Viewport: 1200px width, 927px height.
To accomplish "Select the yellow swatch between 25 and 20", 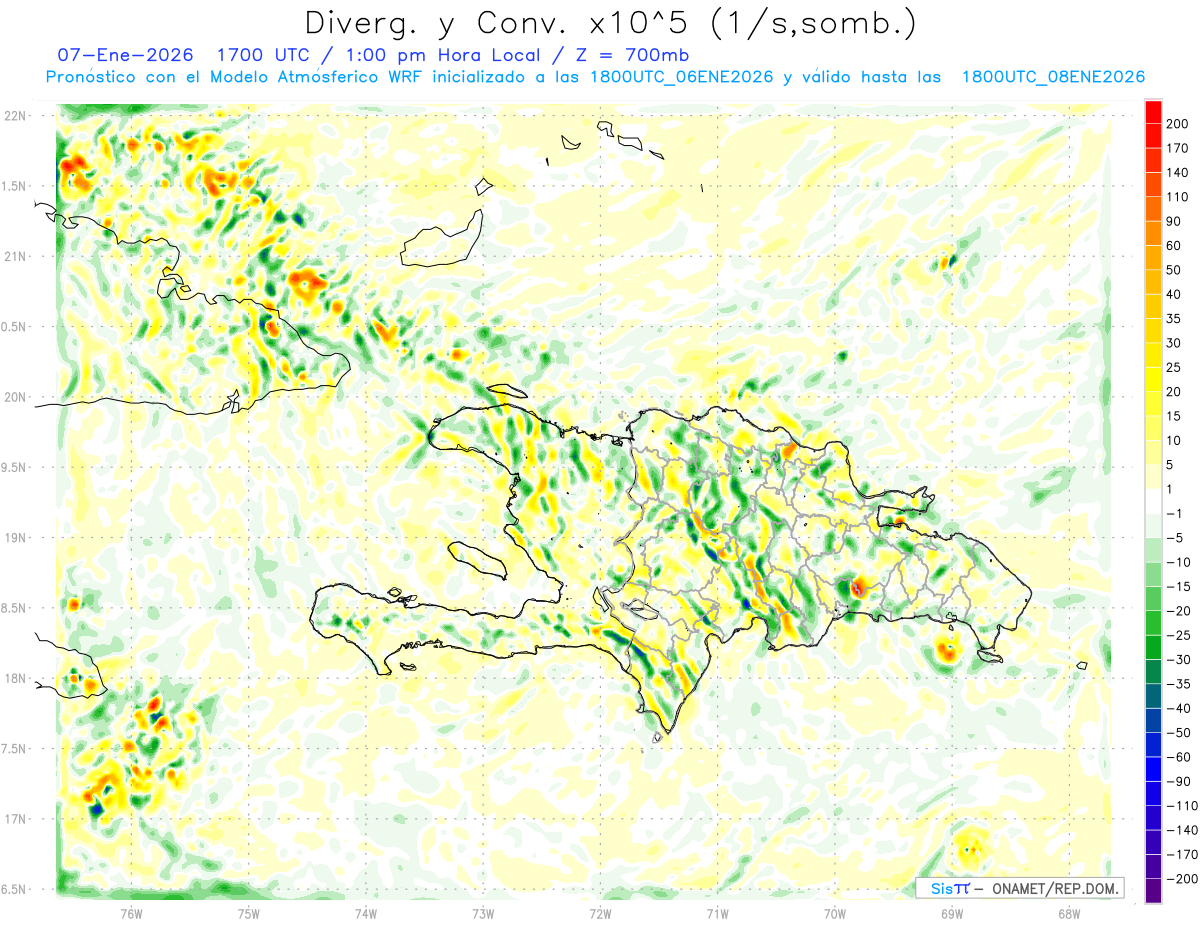I will pyautogui.click(x=1153, y=379).
